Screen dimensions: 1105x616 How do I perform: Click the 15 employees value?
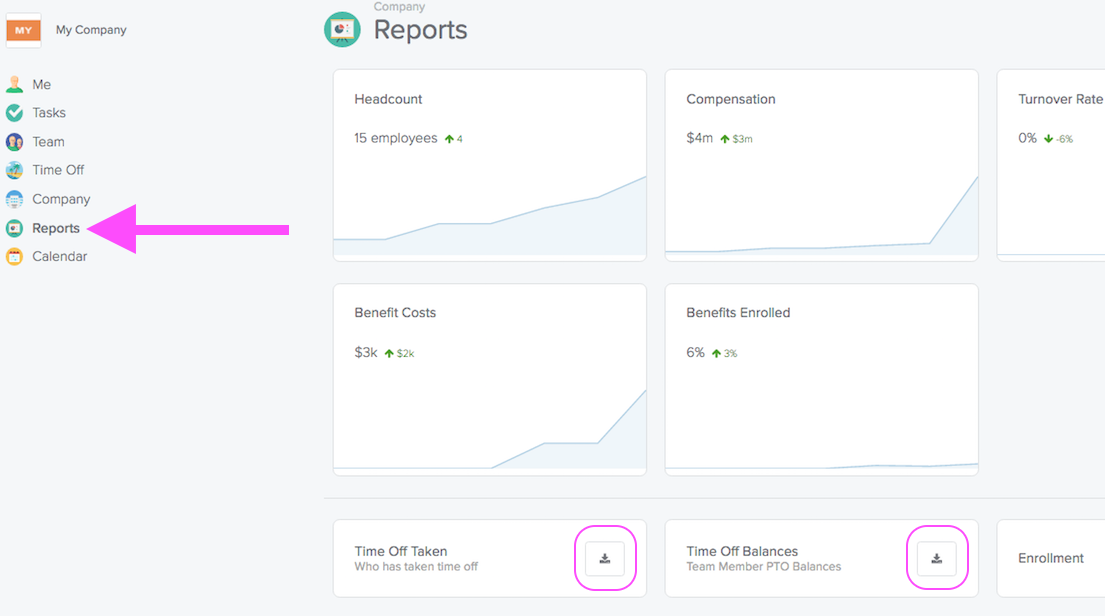pos(395,138)
